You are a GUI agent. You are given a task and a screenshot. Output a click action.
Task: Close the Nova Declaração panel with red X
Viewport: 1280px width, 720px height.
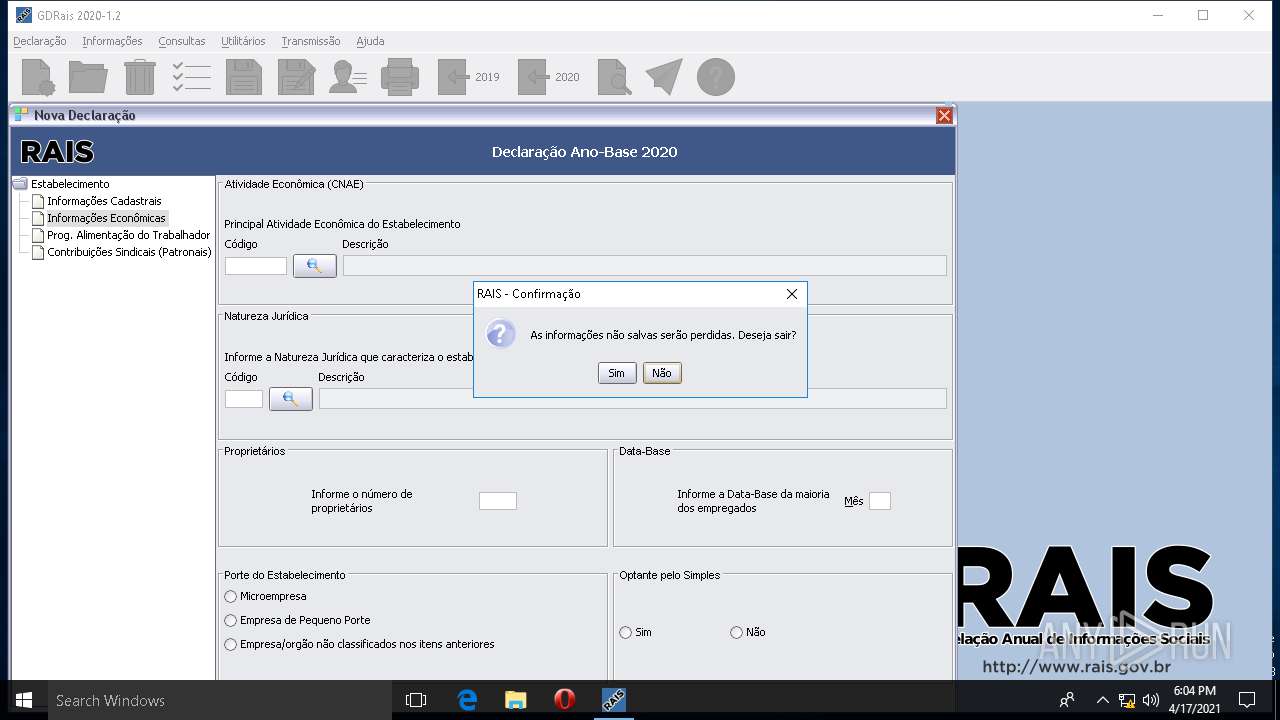tap(944, 116)
